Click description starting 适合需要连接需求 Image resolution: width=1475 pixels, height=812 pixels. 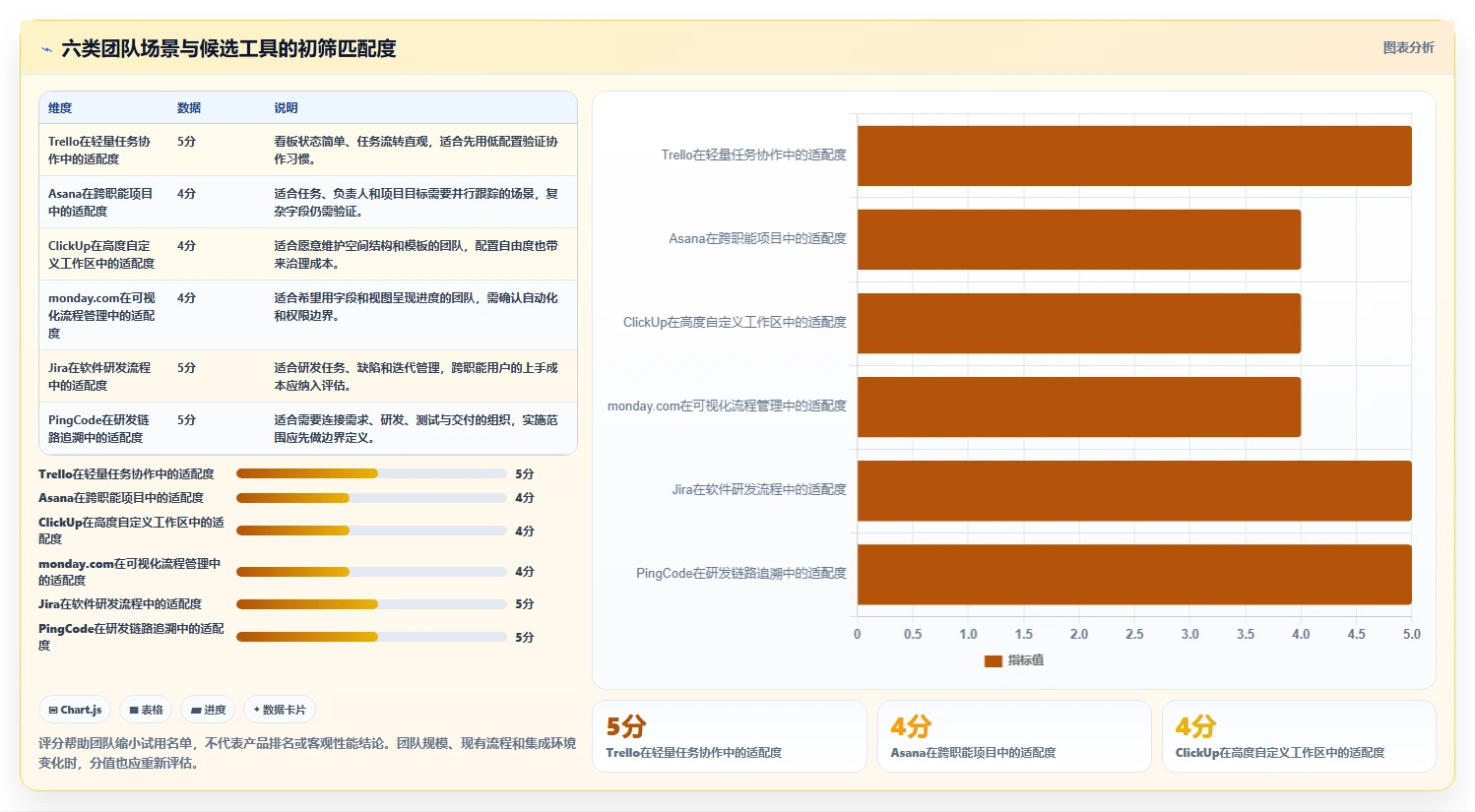[x=416, y=428]
